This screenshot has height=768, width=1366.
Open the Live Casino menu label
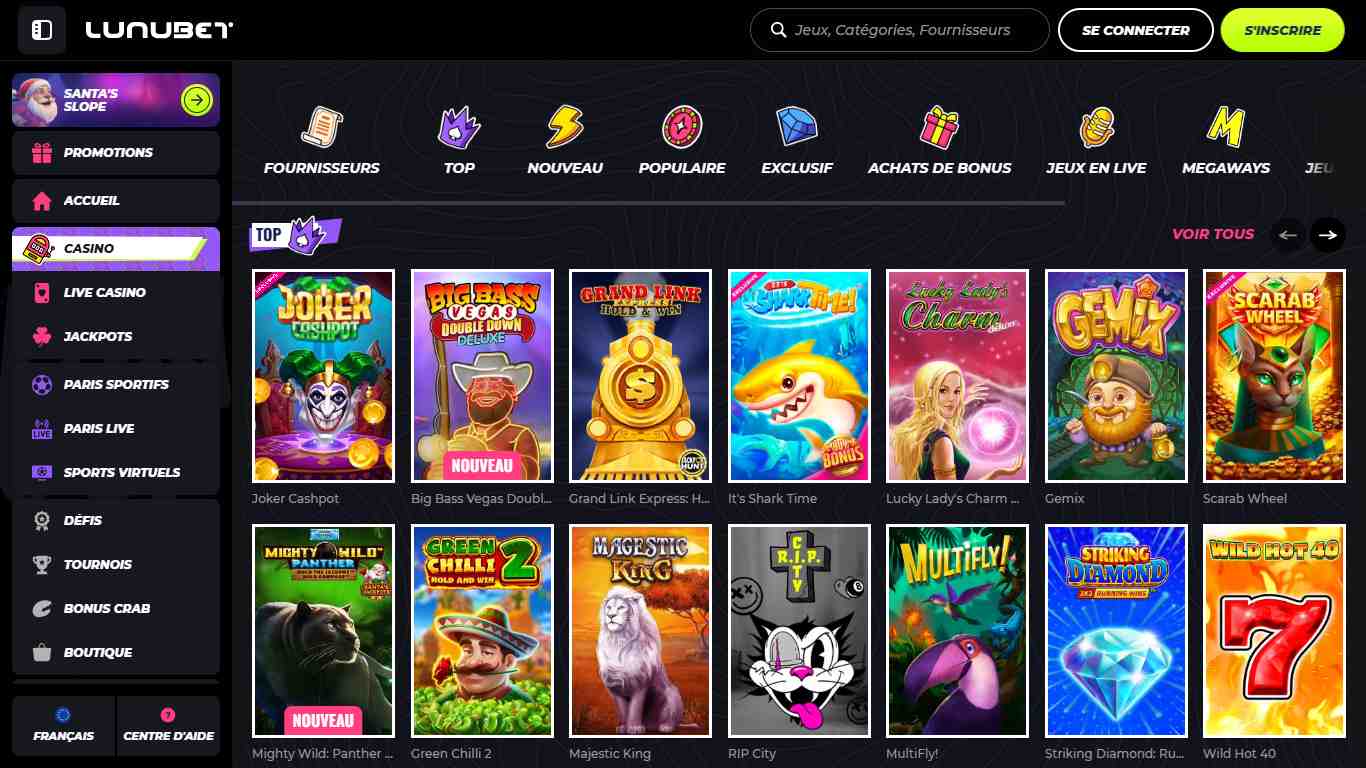coord(104,293)
